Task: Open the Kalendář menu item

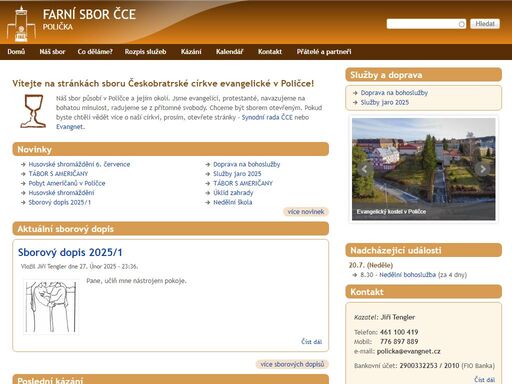Action: [x=229, y=52]
